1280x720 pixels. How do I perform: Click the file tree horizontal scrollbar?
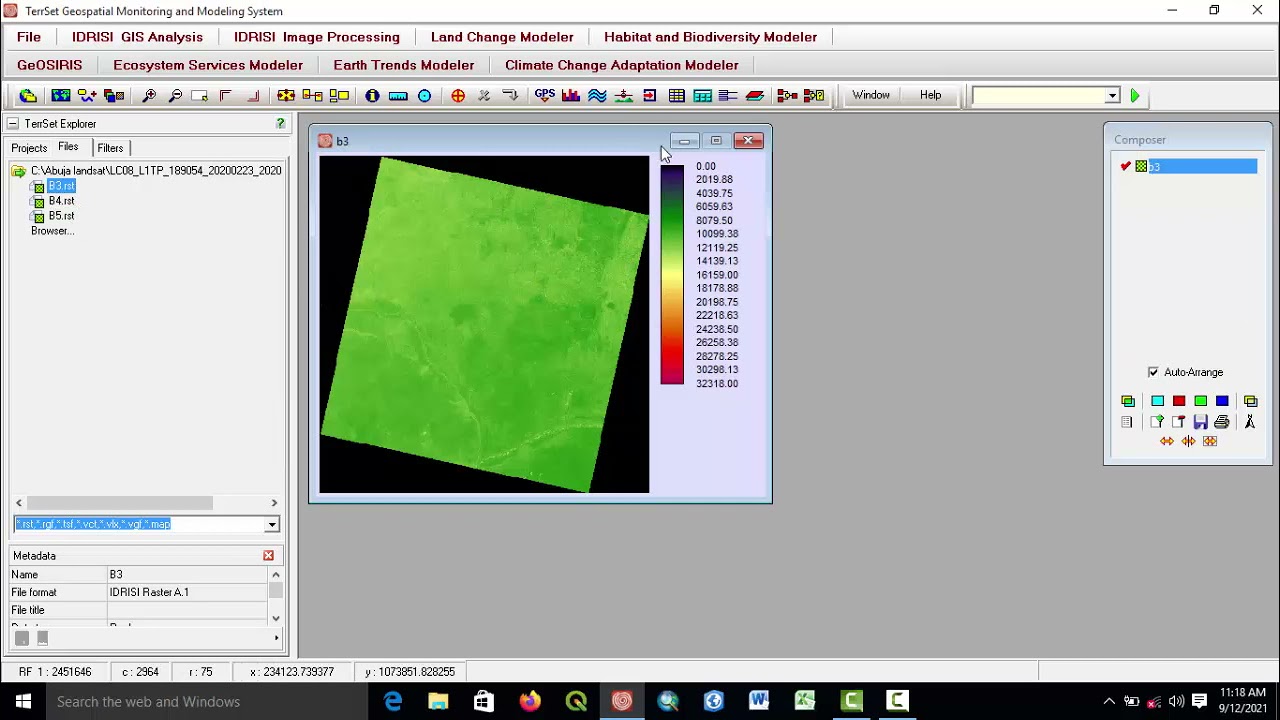click(146, 503)
